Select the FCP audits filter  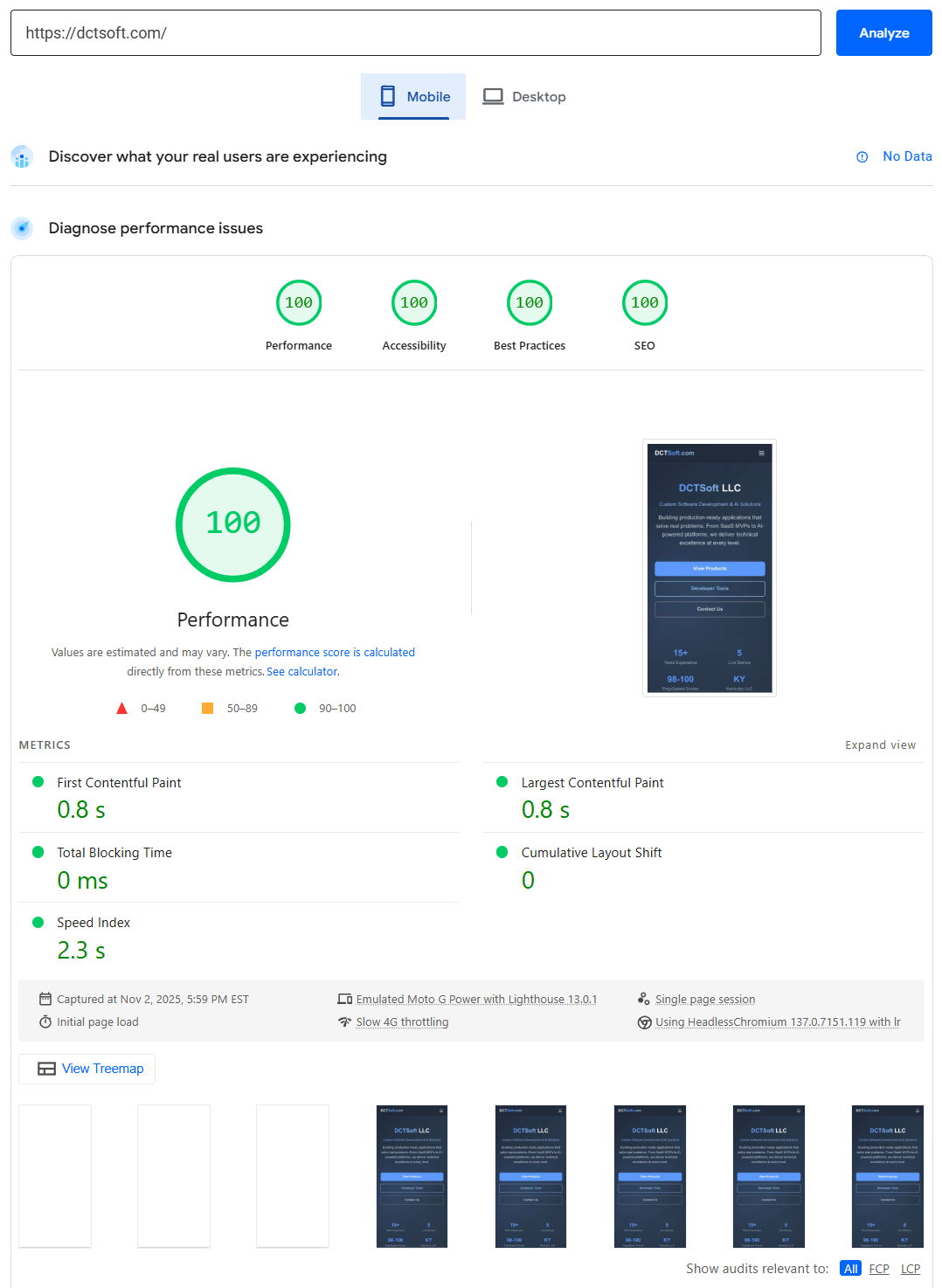tap(879, 1269)
